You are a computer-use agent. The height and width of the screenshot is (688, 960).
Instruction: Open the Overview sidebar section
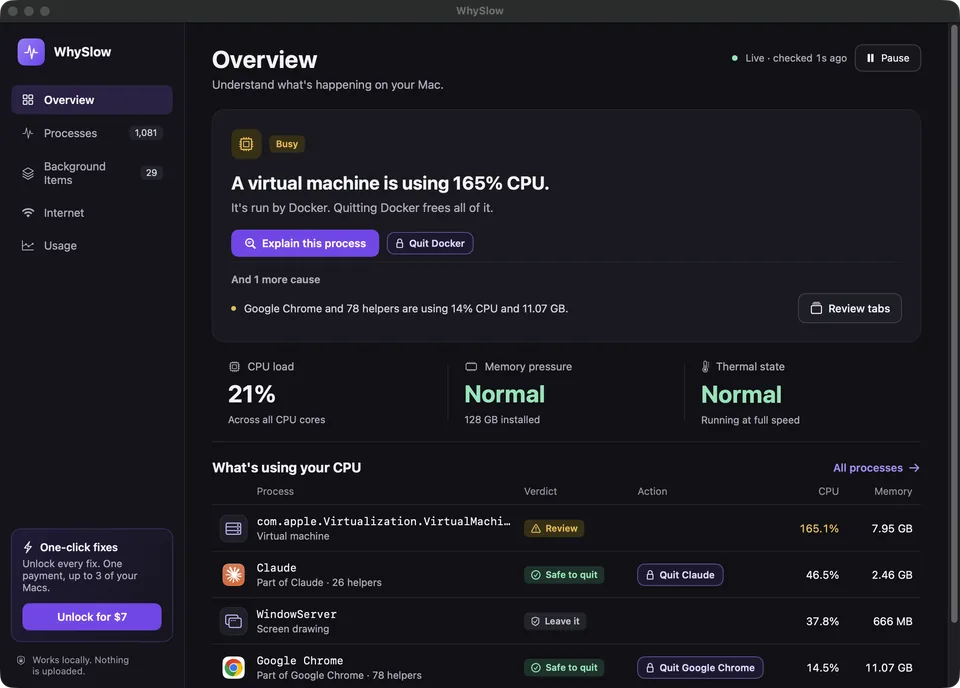click(x=92, y=100)
